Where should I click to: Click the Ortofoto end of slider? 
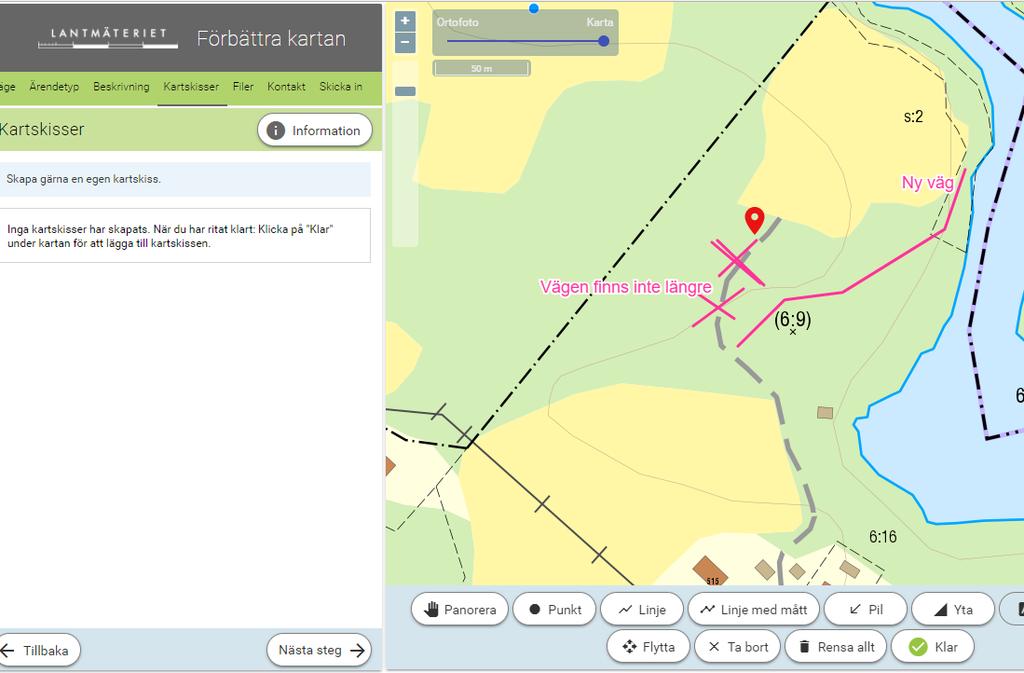(x=457, y=22)
